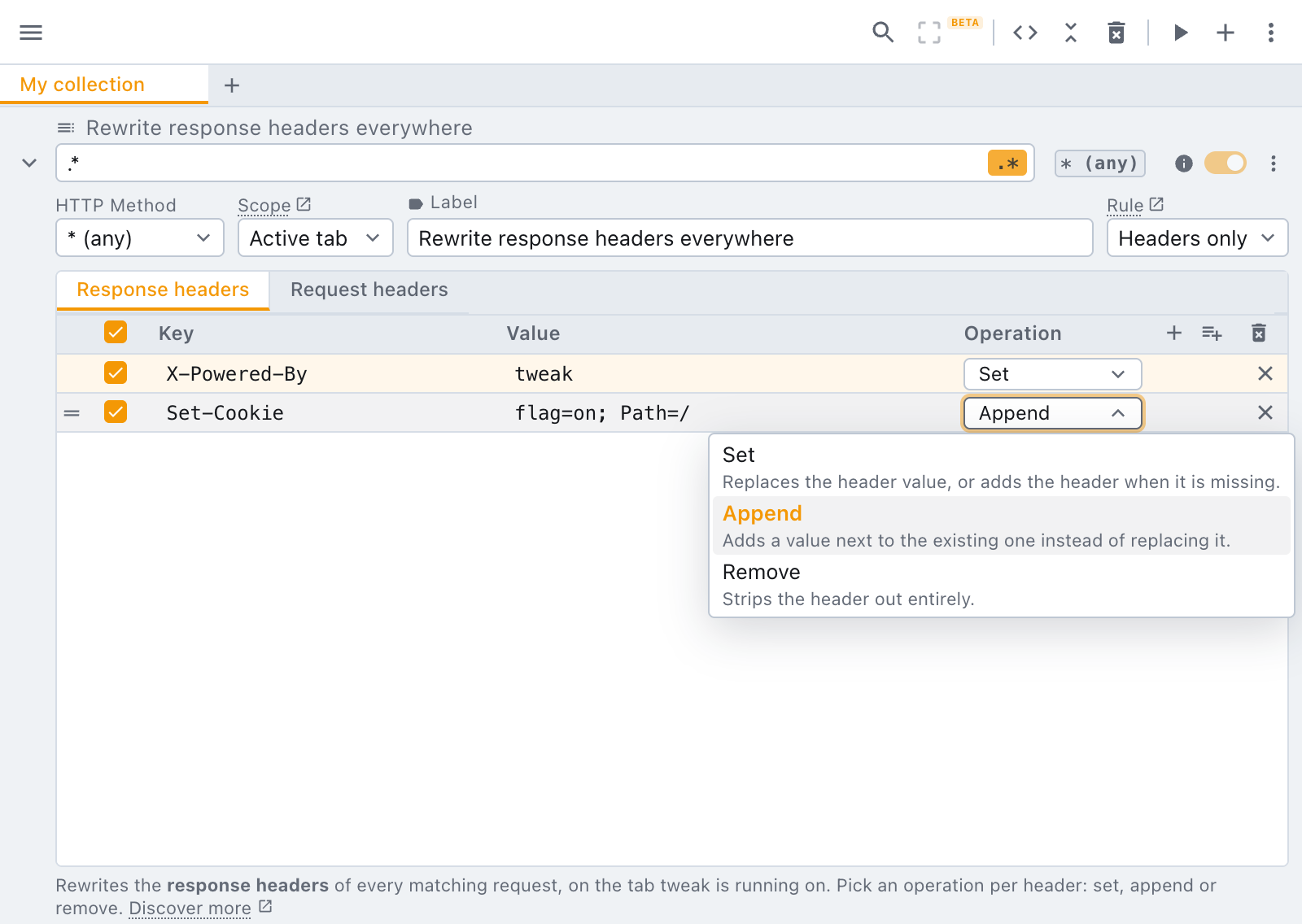1302x924 pixels.
Task: Click the top toolbar trash icon
Action: coord(1116,33)
